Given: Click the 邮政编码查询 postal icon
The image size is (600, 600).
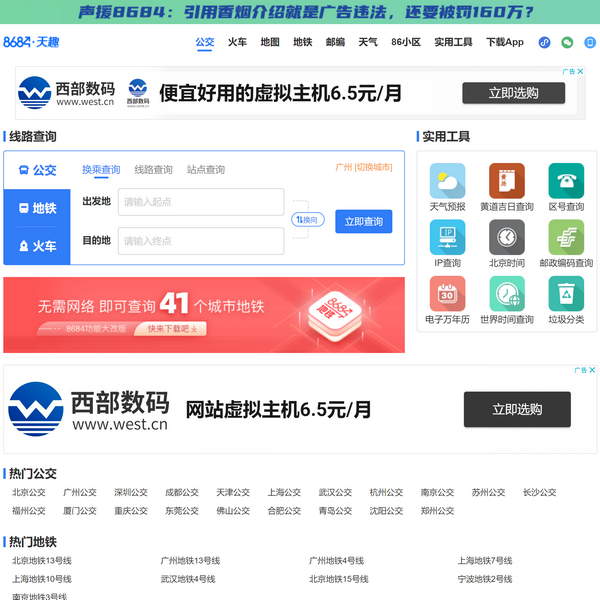Looking at the screenshot, I should tap(566, 238).
